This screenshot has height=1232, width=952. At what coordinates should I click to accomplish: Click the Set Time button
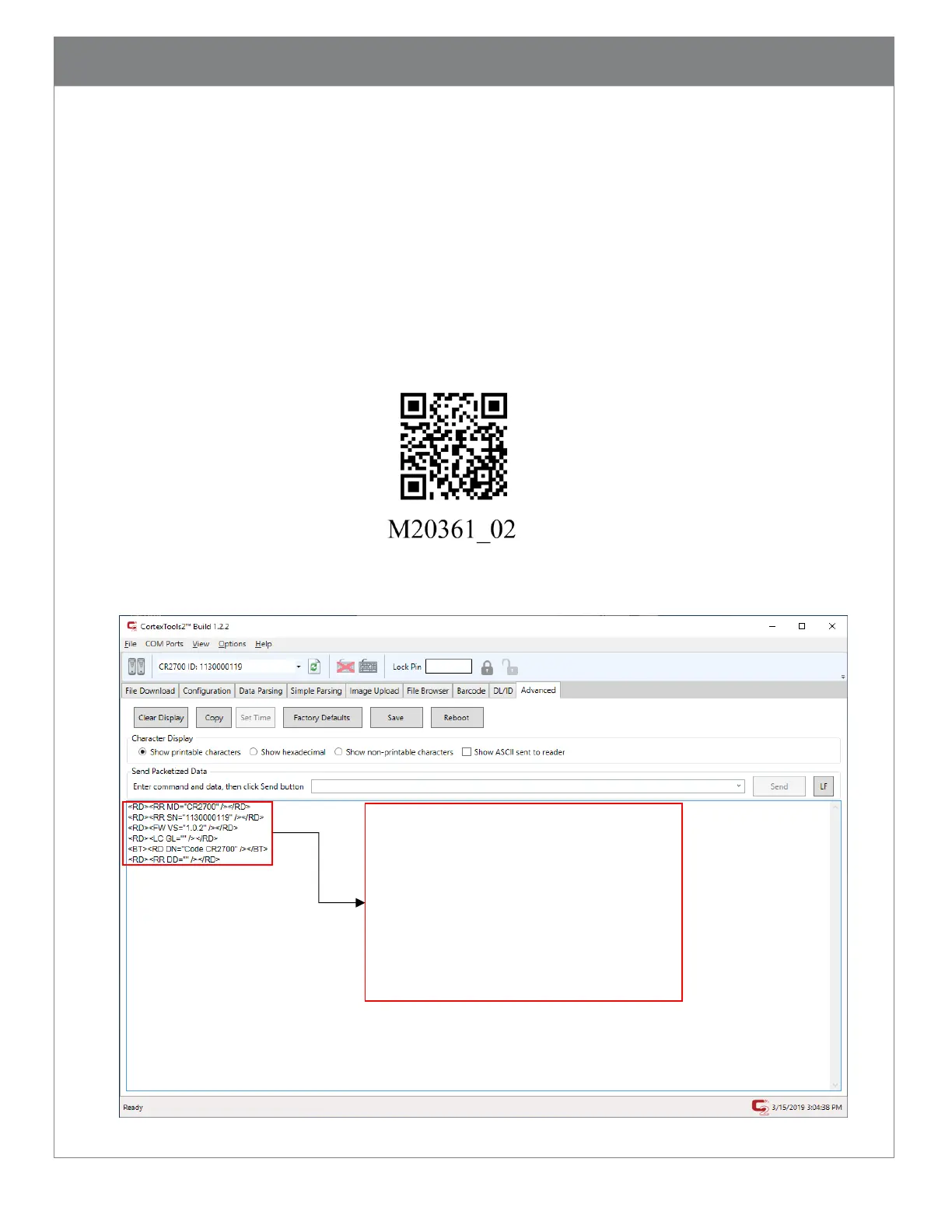[x=256, y=718]
